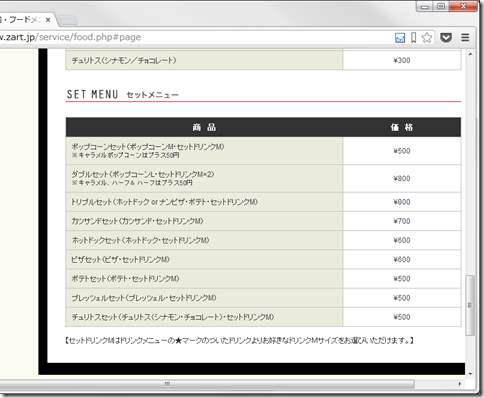Screen dimensions: 484x398
Task: Click the vertical scrollbar thumb
Action: (x=470, y=305)
